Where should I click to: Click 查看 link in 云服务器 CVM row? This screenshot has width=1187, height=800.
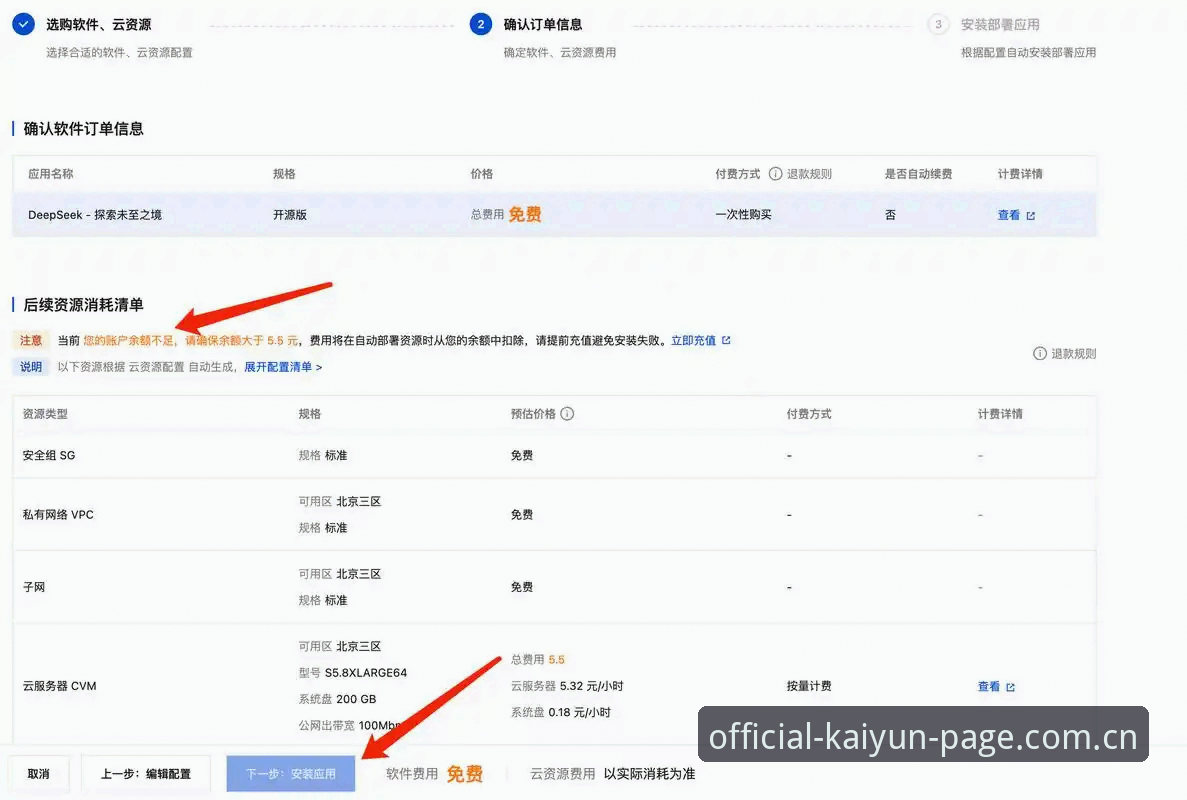(989, 686)
